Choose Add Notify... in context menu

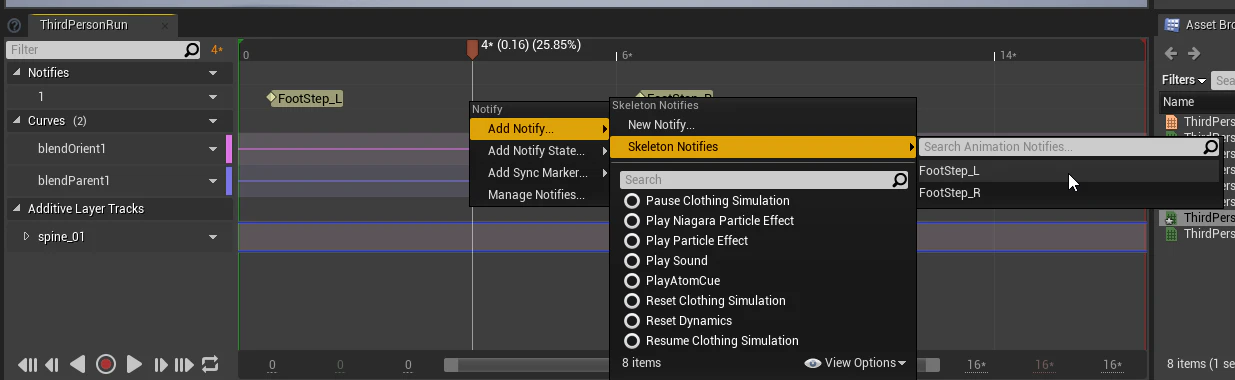tap(539, 129)
